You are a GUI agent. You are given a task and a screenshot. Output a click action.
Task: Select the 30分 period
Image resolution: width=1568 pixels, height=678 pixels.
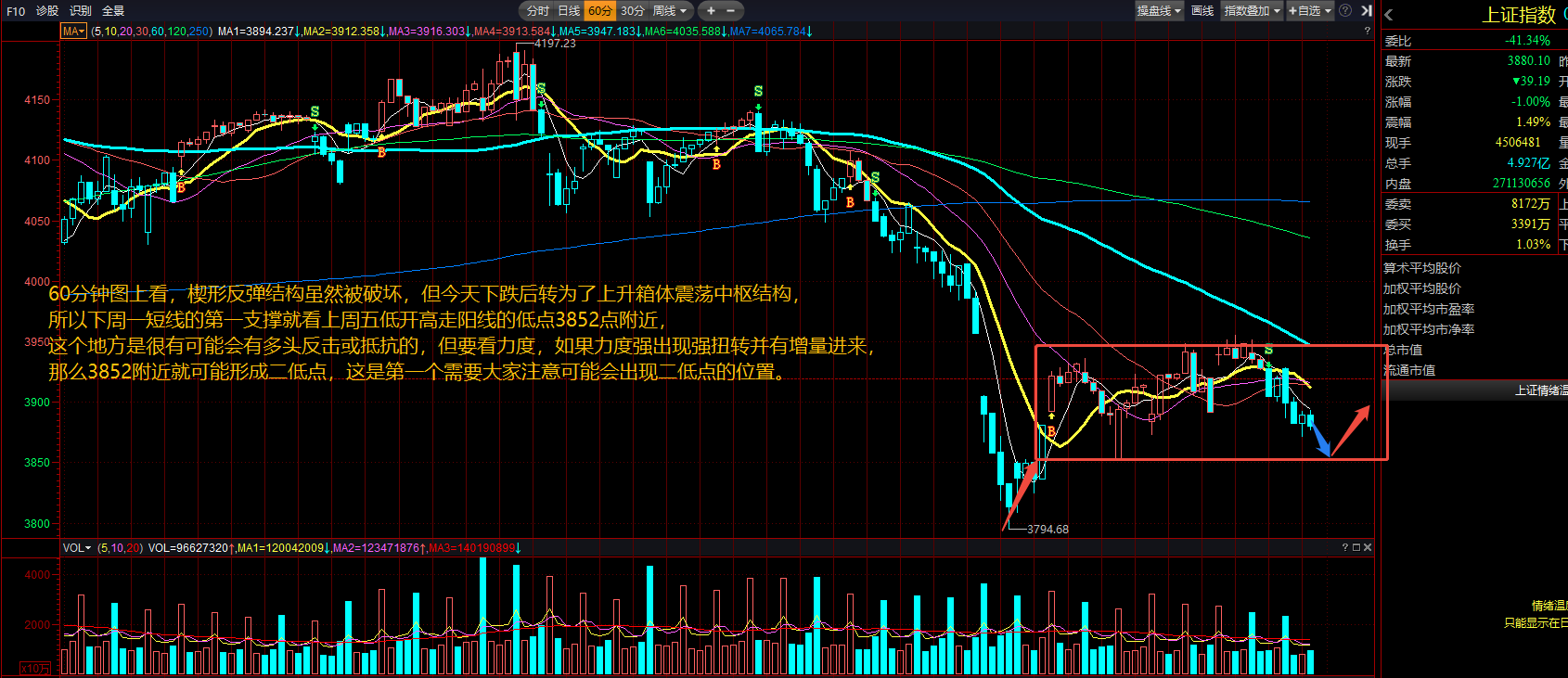click(x=633, y=11)
